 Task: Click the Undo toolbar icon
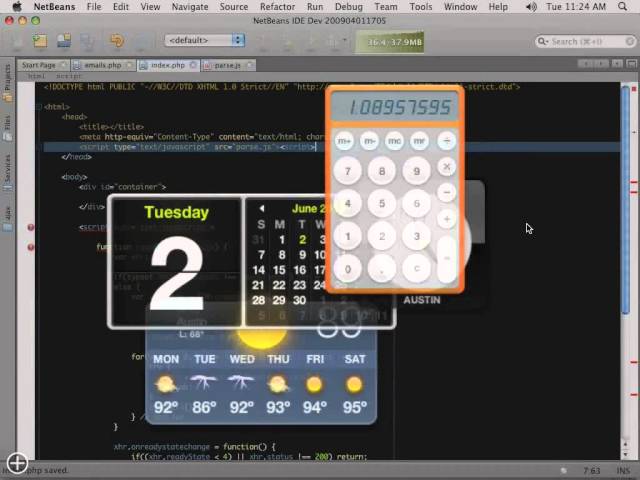tap(116, 41)
